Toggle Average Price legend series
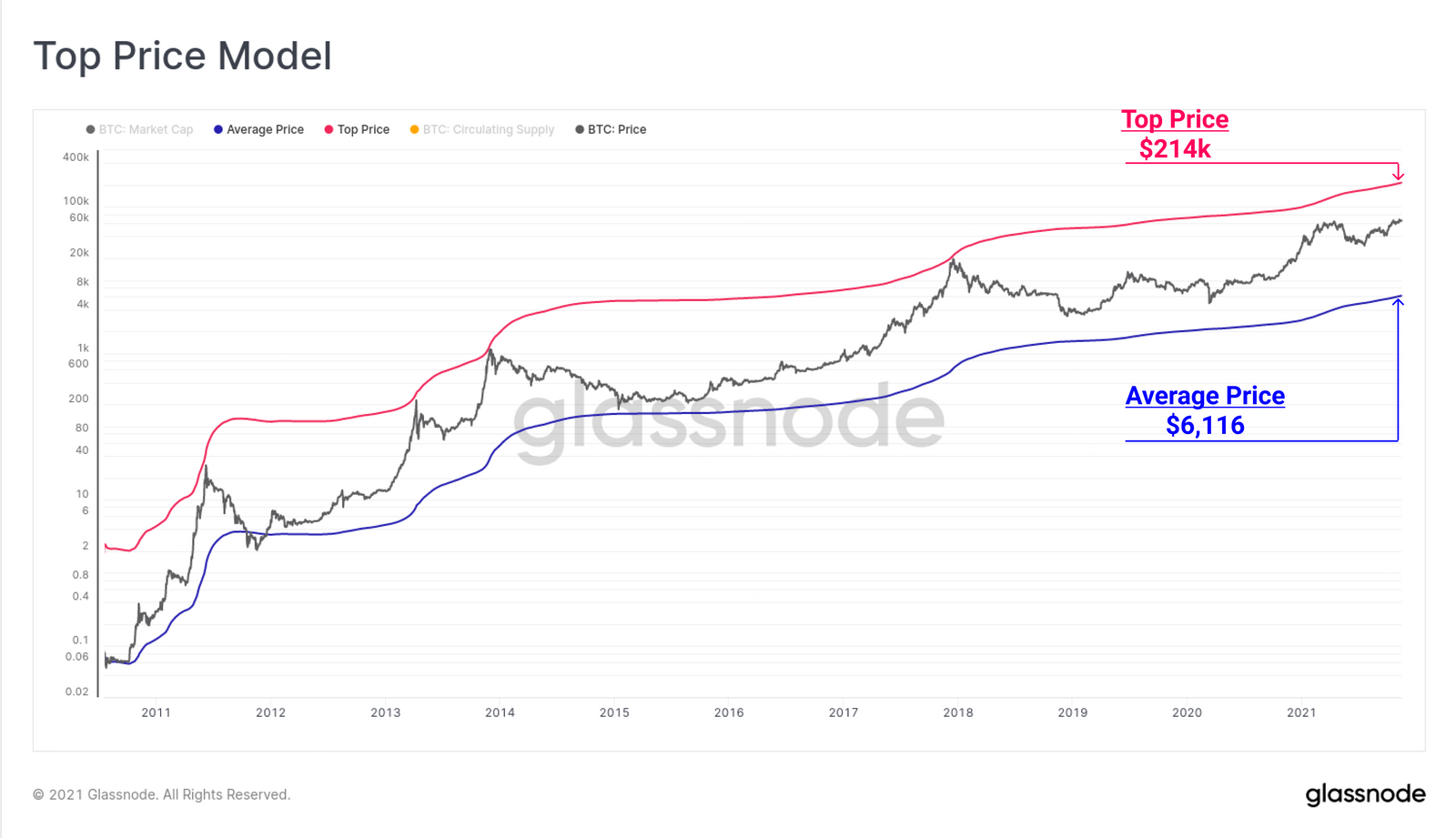 [x=258, y=129]
